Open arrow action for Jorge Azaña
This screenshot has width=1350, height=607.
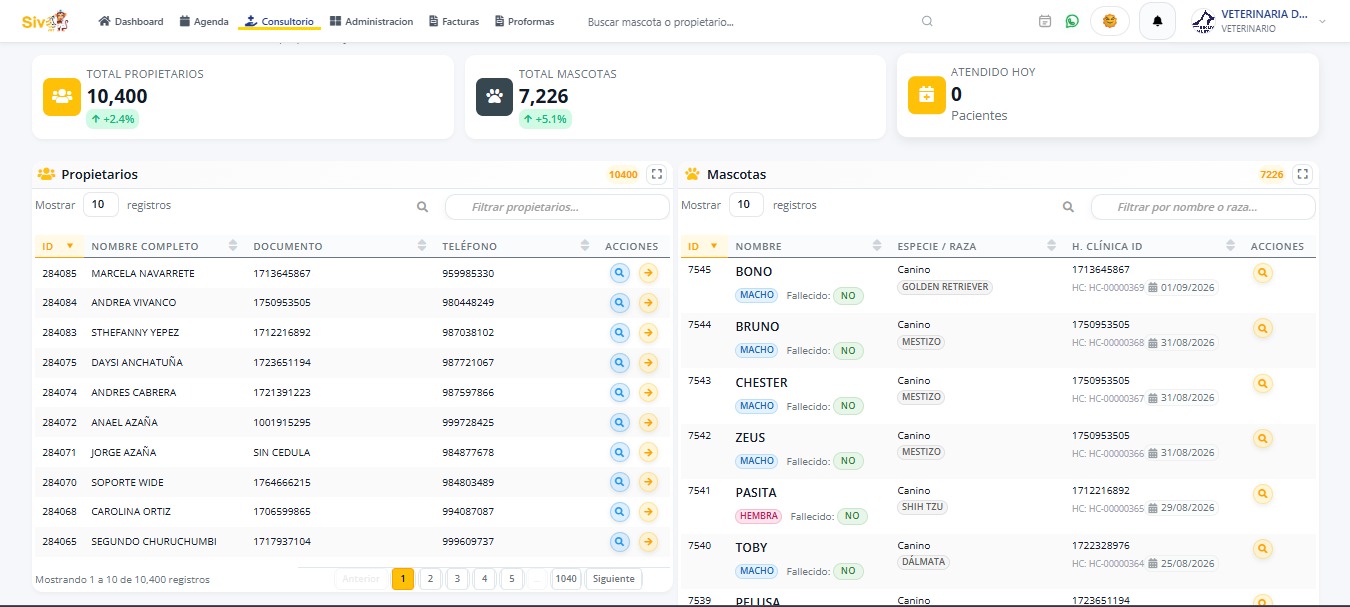648,452
